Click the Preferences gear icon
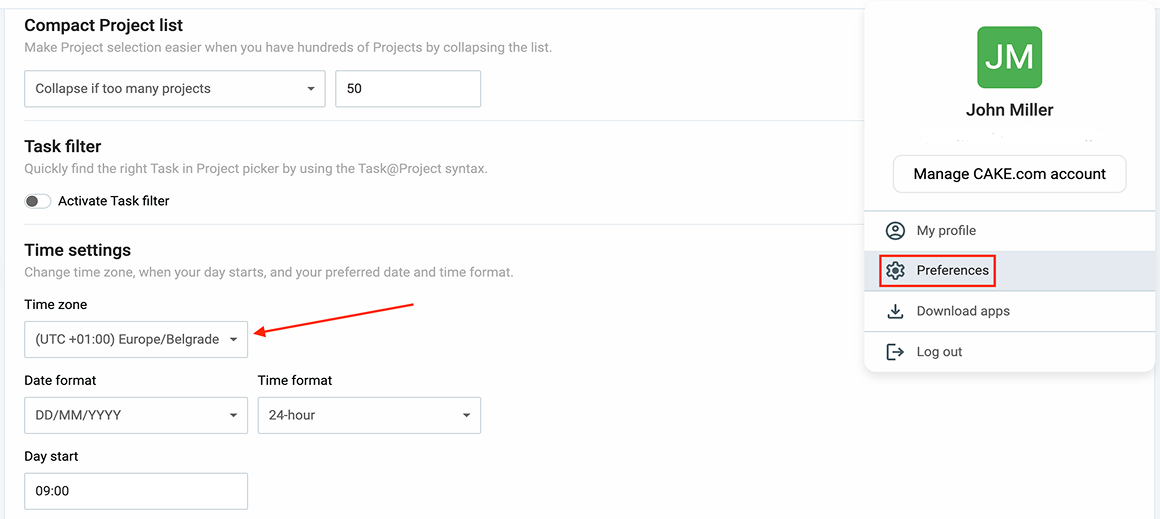Screen dimensions: 1160x519 pos(895,271)
